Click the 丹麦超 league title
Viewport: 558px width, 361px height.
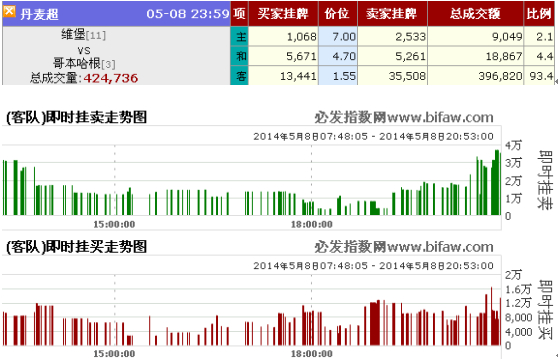(x=39, y=14)
